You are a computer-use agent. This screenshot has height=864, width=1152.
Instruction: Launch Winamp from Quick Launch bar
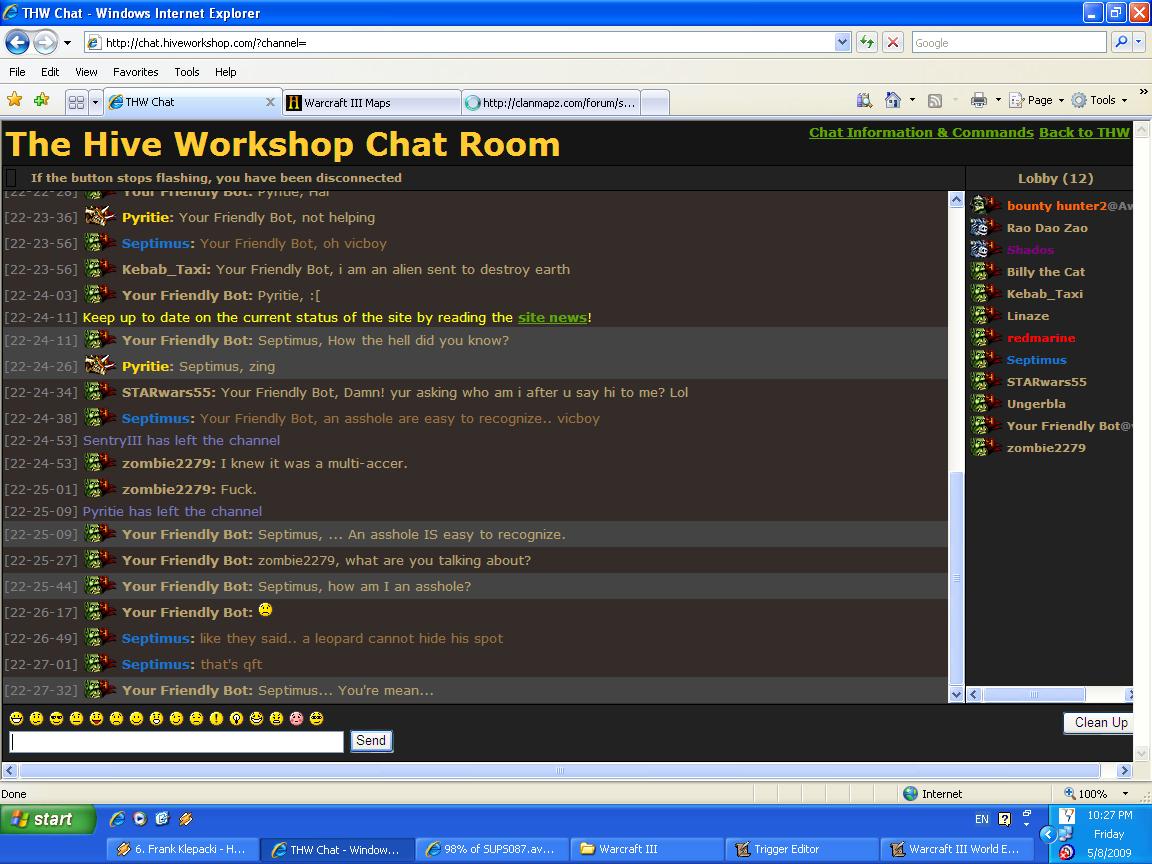click(185, 818)
